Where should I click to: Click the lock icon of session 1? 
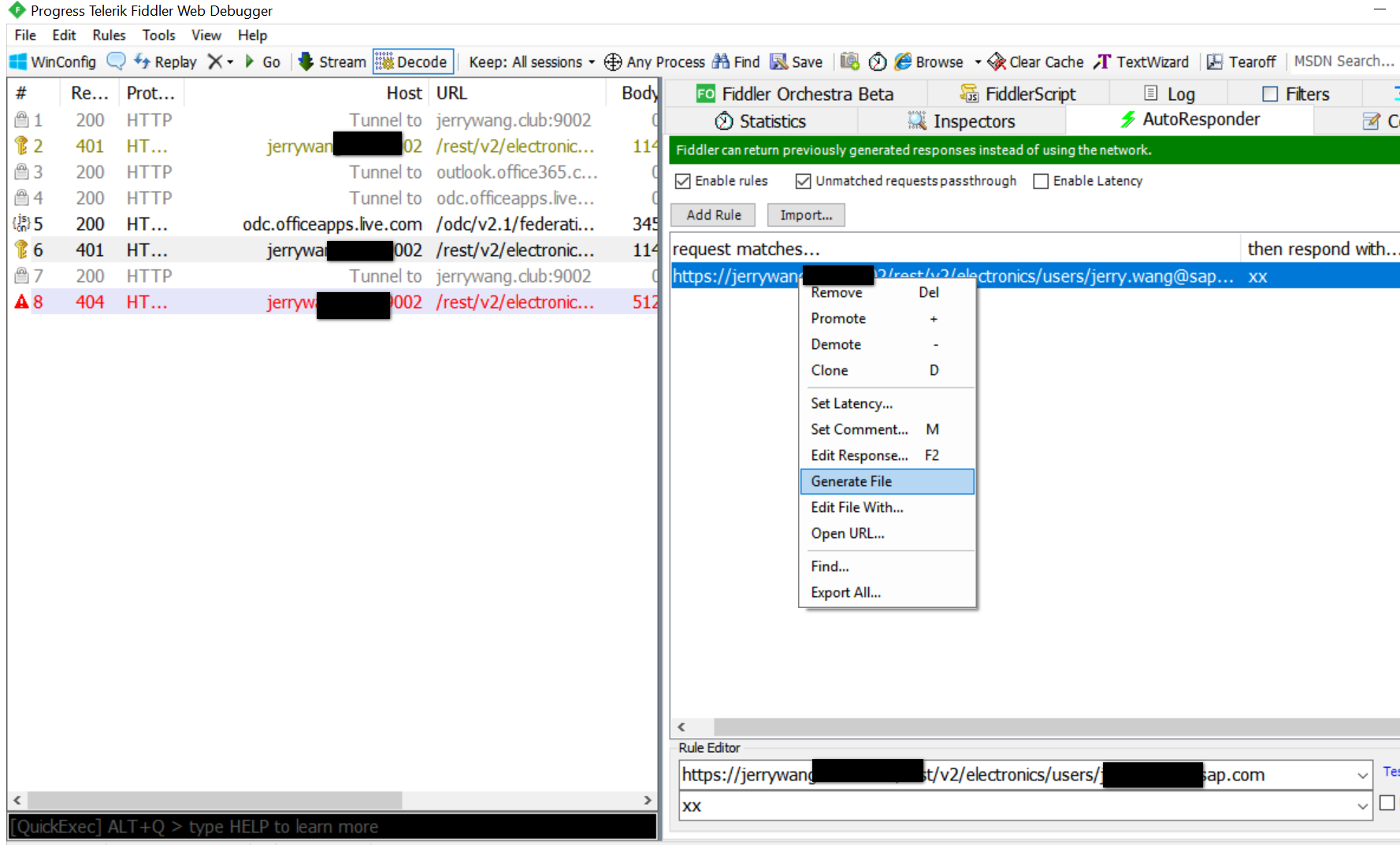[21, 120]
